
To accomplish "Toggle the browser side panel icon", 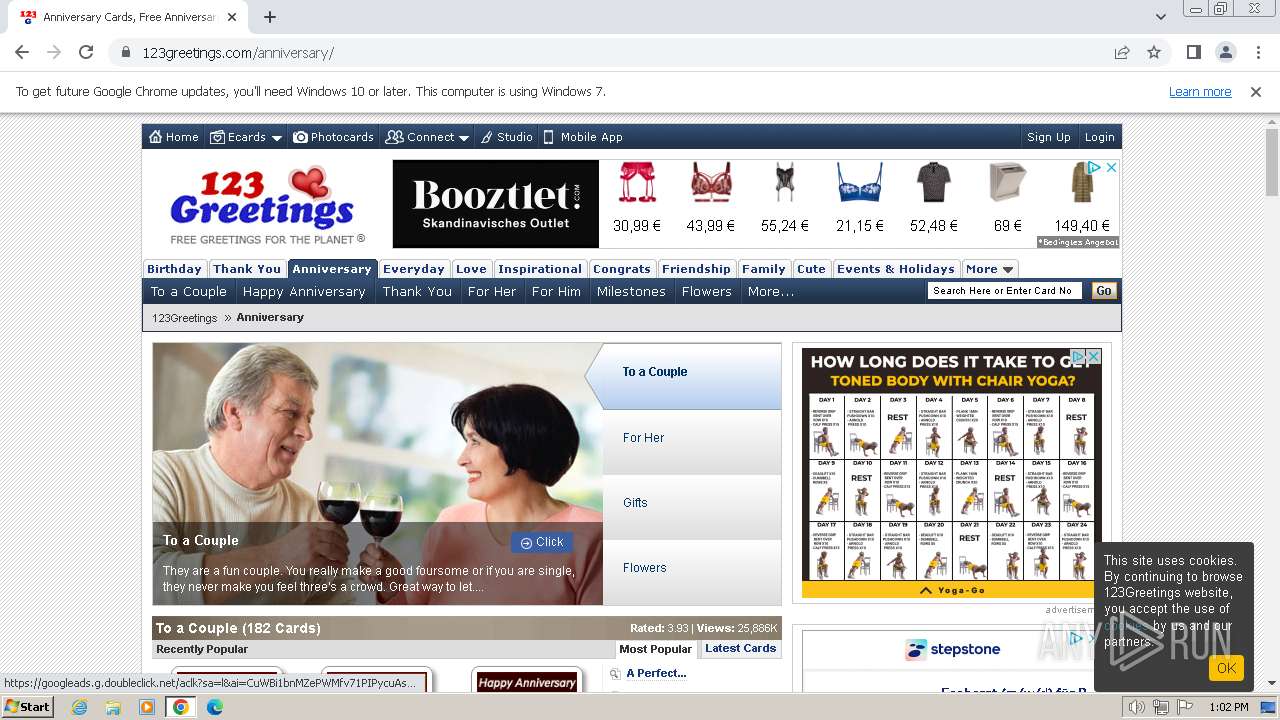I will (1193, 52).
